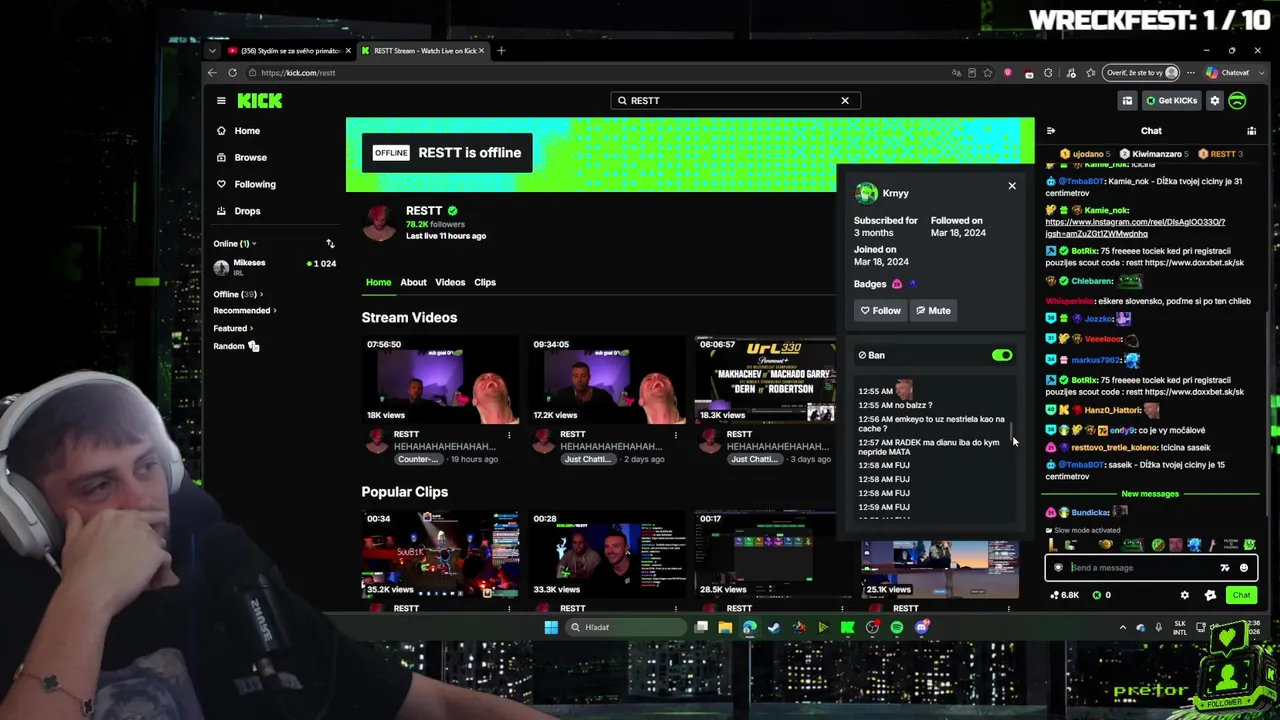Click the RESTT search field
This screenshot has width=1280, height=720.
point(735,100)
